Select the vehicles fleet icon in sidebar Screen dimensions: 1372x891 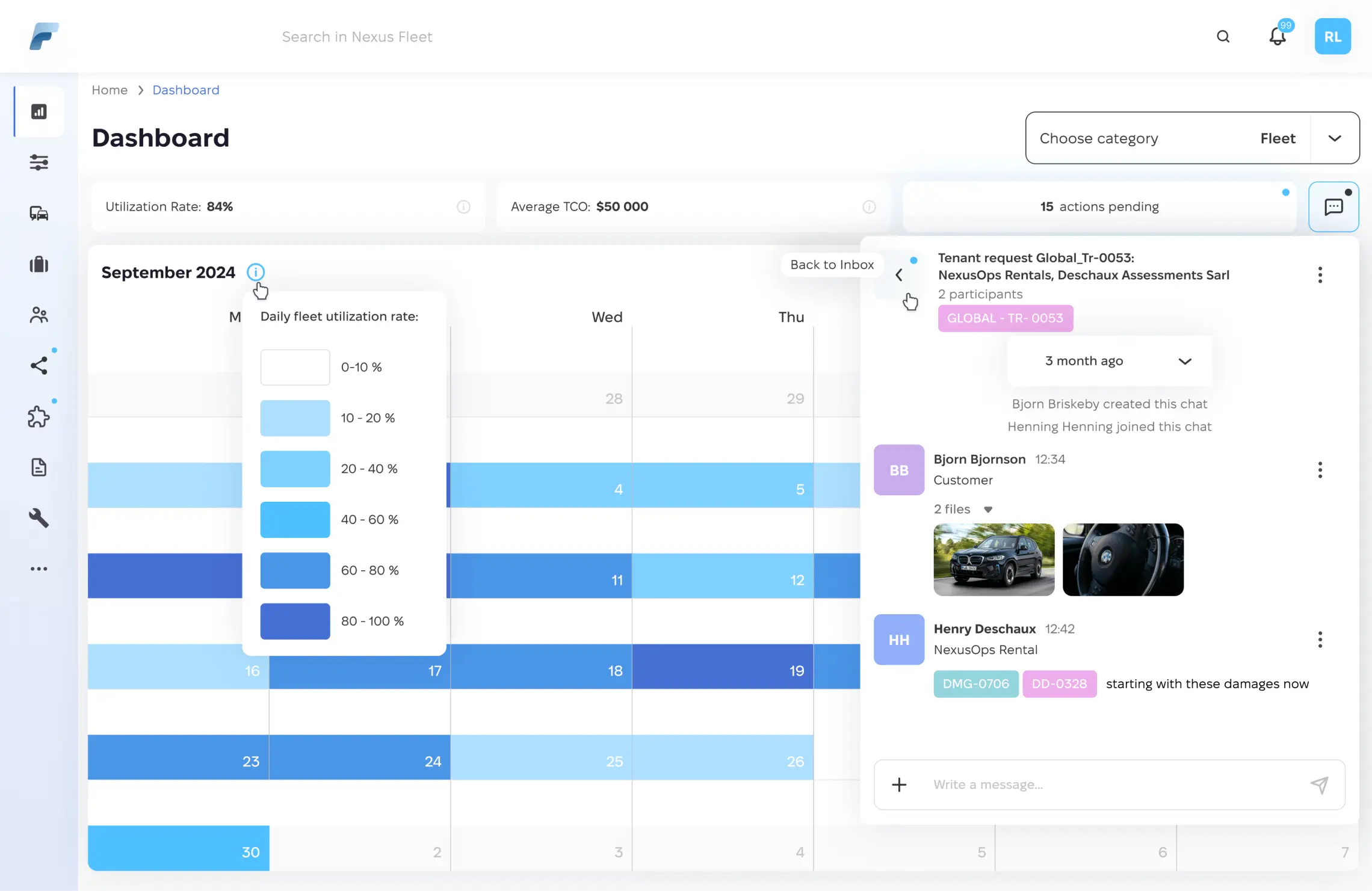click(39, 214)
